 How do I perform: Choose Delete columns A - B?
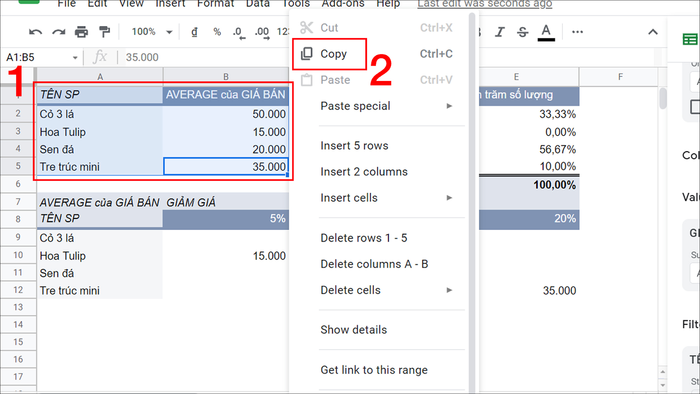coord(379,264)
